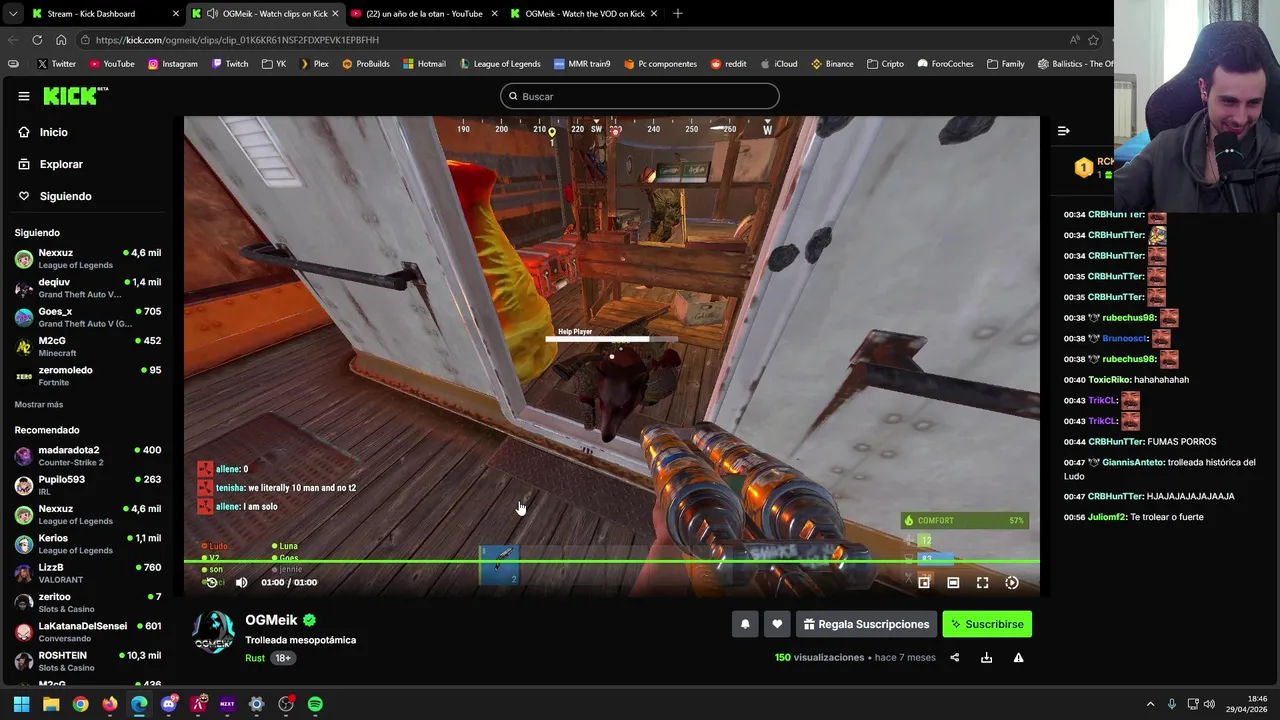Reload the page
The image size is (1280, 720).
(37, 40)
